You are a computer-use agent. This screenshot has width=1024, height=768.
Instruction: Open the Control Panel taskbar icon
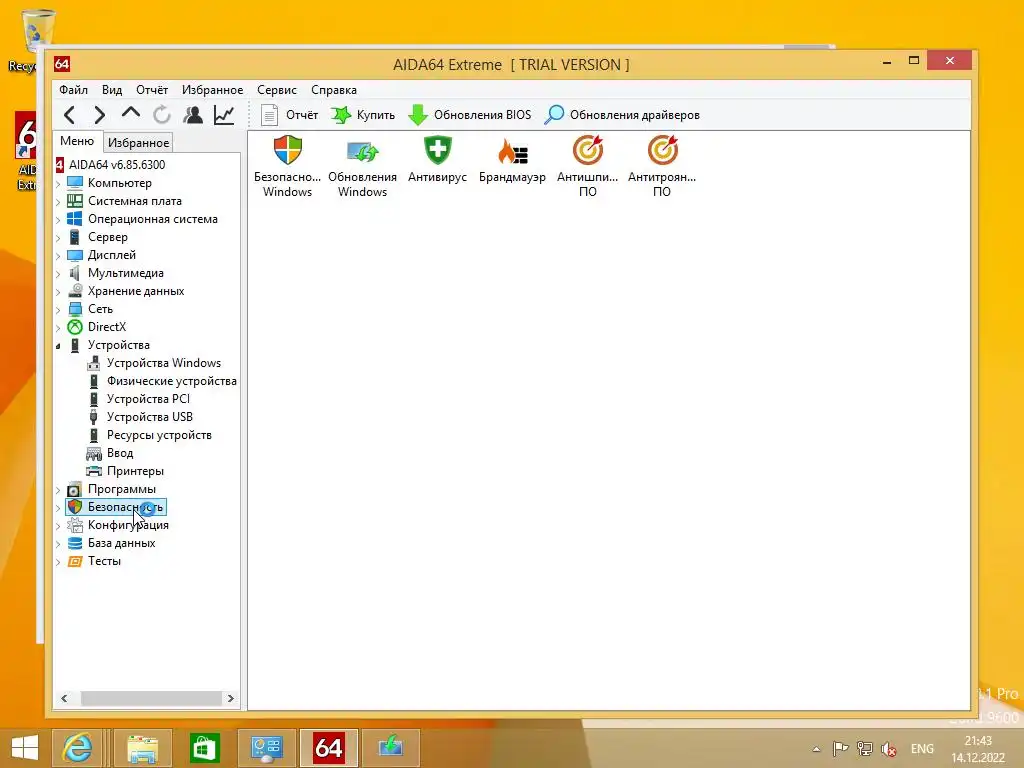(x=266, y=748)
